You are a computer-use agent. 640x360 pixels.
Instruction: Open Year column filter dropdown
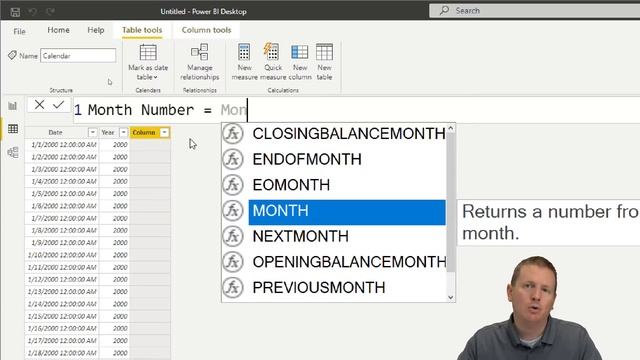123,132
